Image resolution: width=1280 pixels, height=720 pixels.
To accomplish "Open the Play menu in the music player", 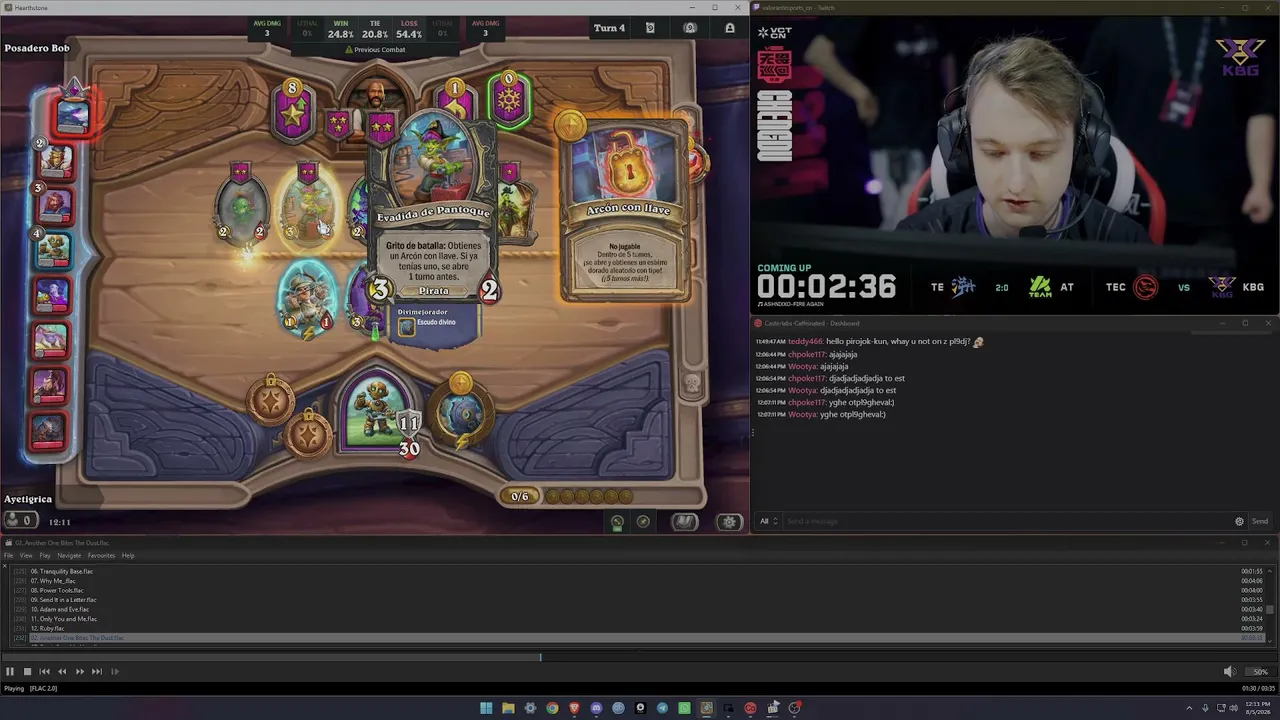I will coord(45,555).
